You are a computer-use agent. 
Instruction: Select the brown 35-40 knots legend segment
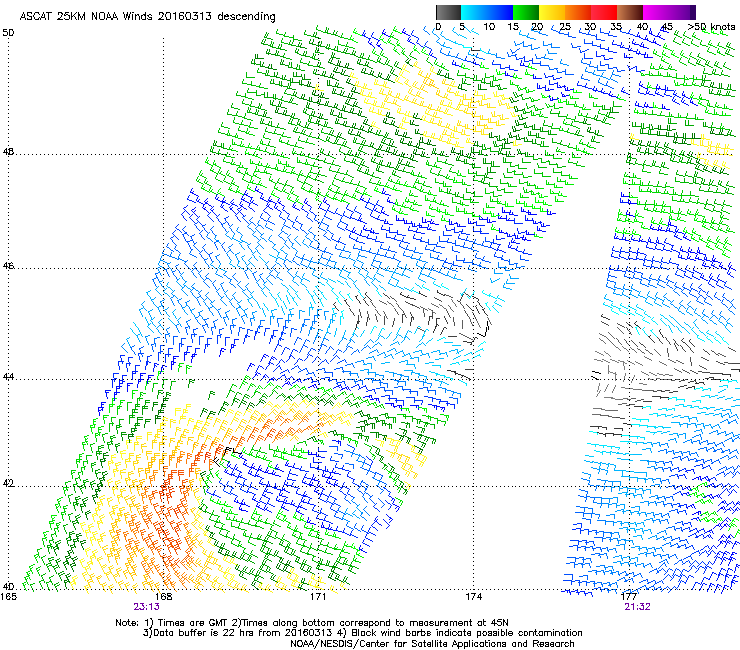tap(630, 12)
